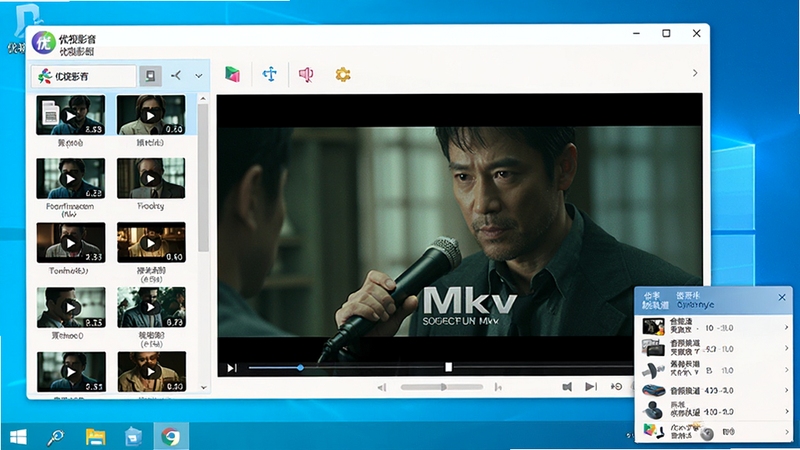
Task: Click the replay clock icon below video
Action: [x=616, y=387]
